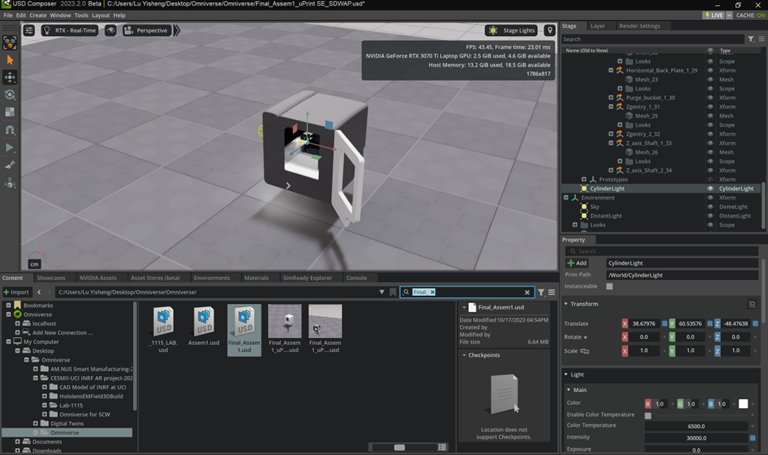The image size is (768, 455).
Task: Click the LIVE session button
Action: 714,15
